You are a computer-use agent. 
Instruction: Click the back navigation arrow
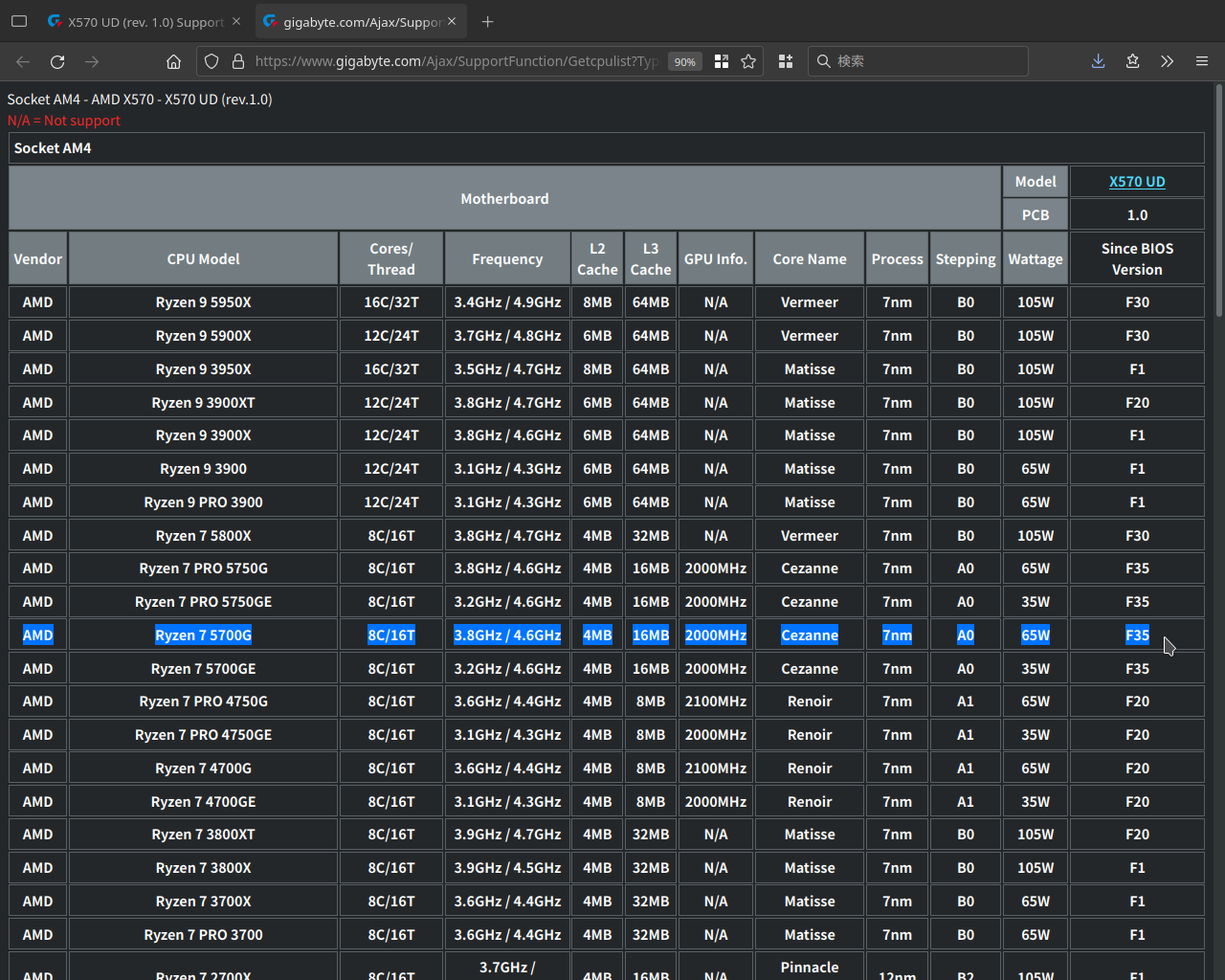coord(23,61)
